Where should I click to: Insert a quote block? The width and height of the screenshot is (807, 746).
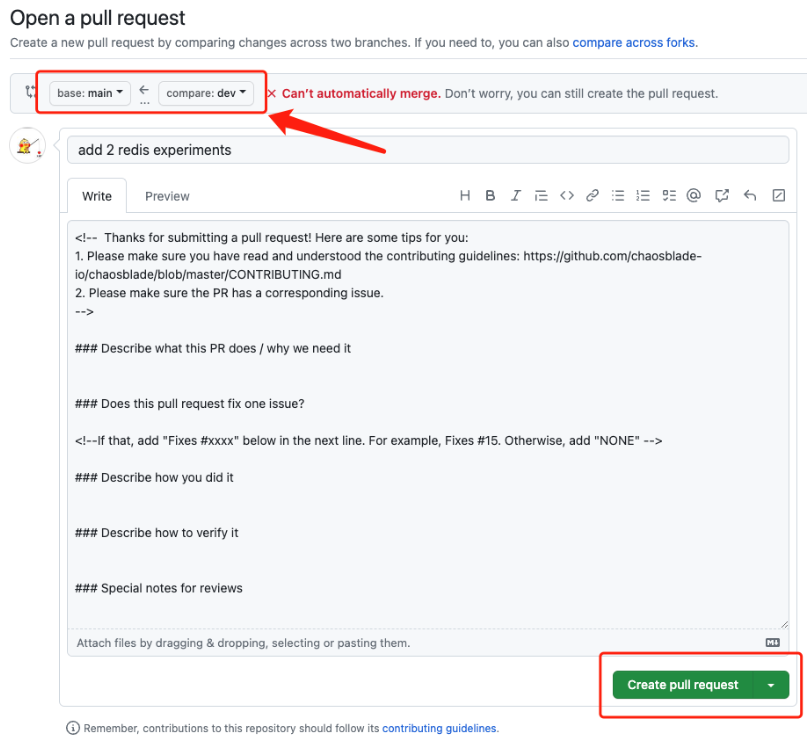(x=541, y=196)
